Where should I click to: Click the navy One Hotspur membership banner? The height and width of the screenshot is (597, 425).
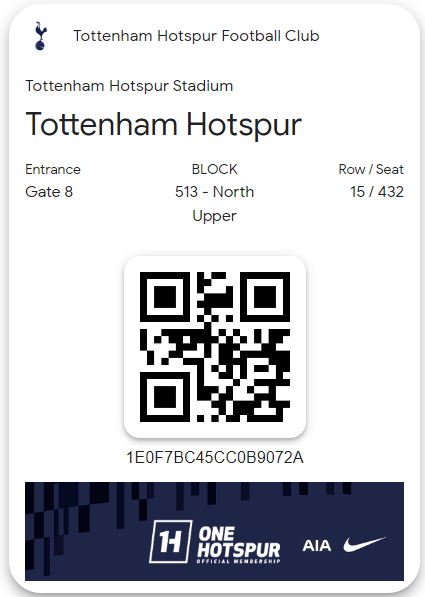click(x=214, y=531)
